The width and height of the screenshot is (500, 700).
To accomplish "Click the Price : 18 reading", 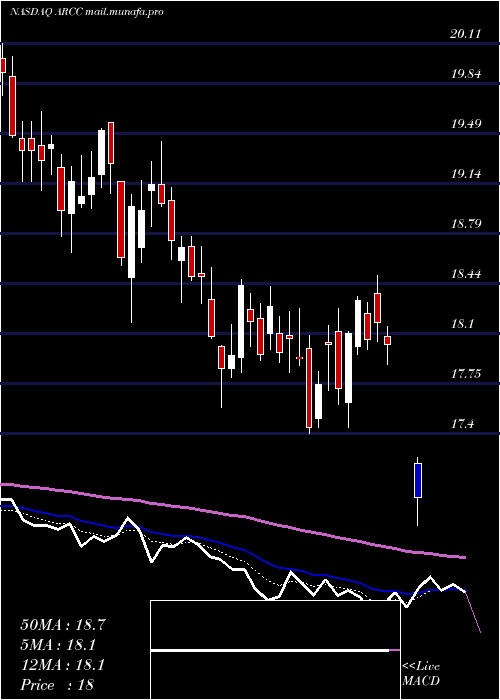I will (57, 685).
